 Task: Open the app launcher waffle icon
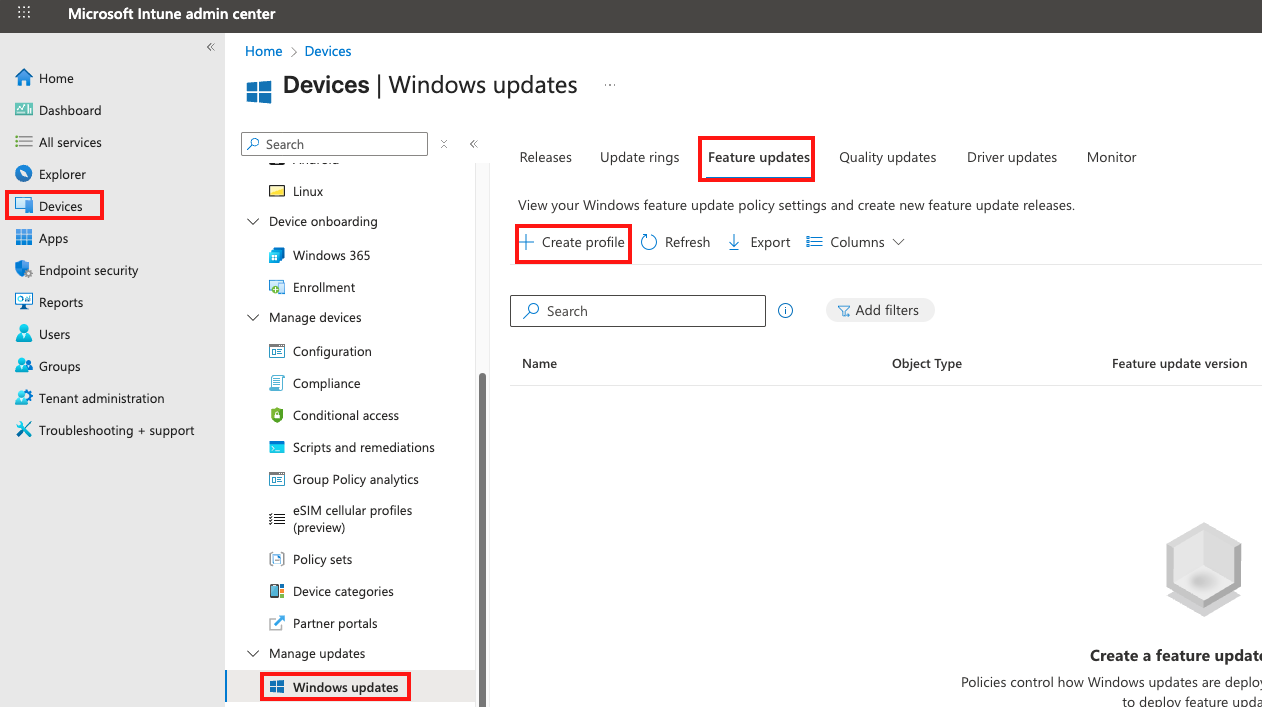point(24,14)
